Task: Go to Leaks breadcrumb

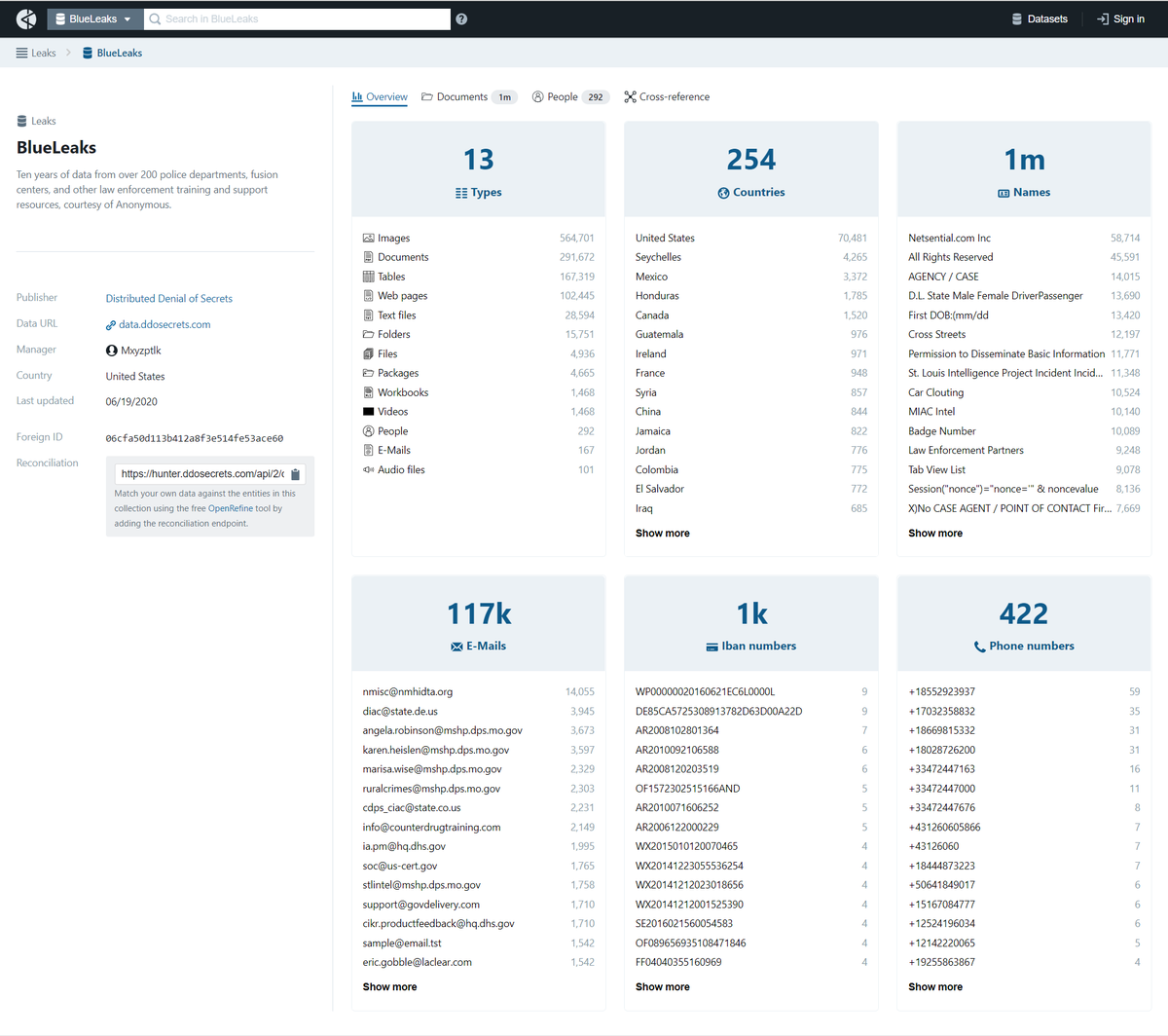Action: (36, 53)
